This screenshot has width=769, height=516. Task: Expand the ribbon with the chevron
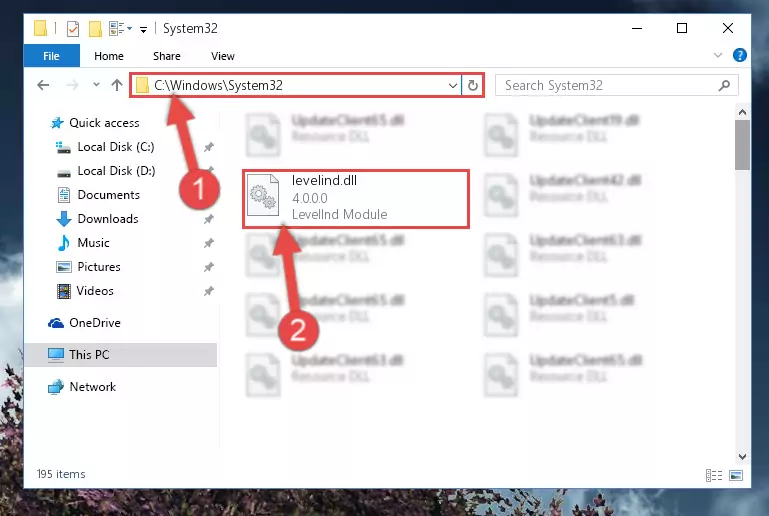click(x=718, y=55)
